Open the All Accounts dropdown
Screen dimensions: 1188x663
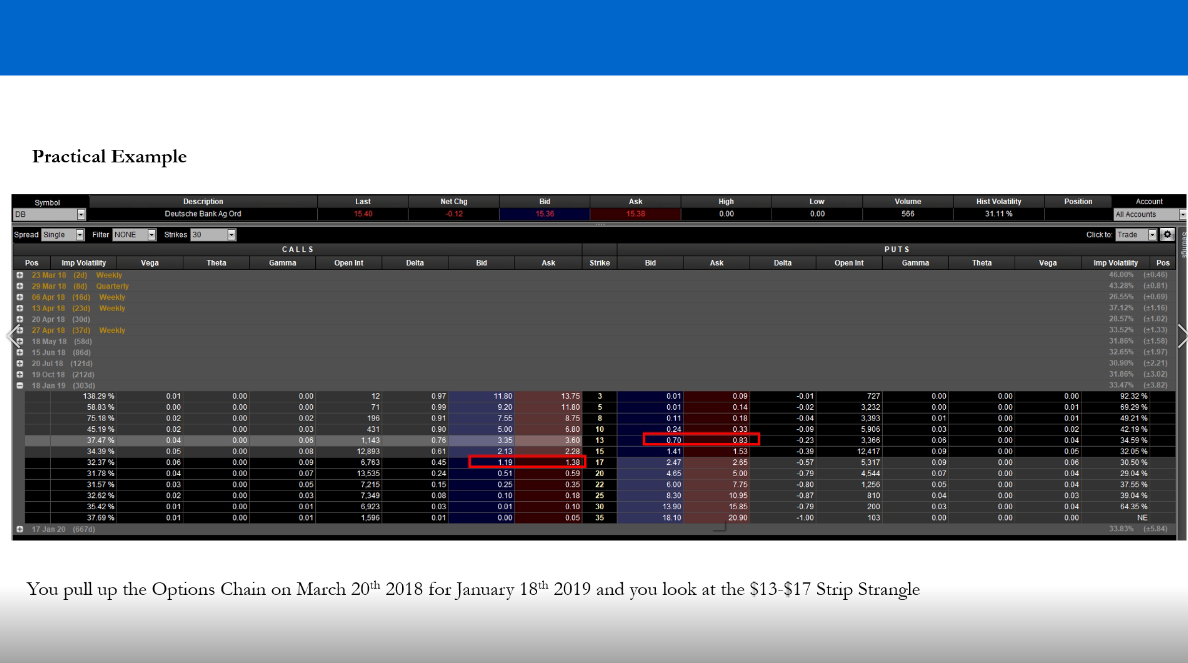point(1182,214)
